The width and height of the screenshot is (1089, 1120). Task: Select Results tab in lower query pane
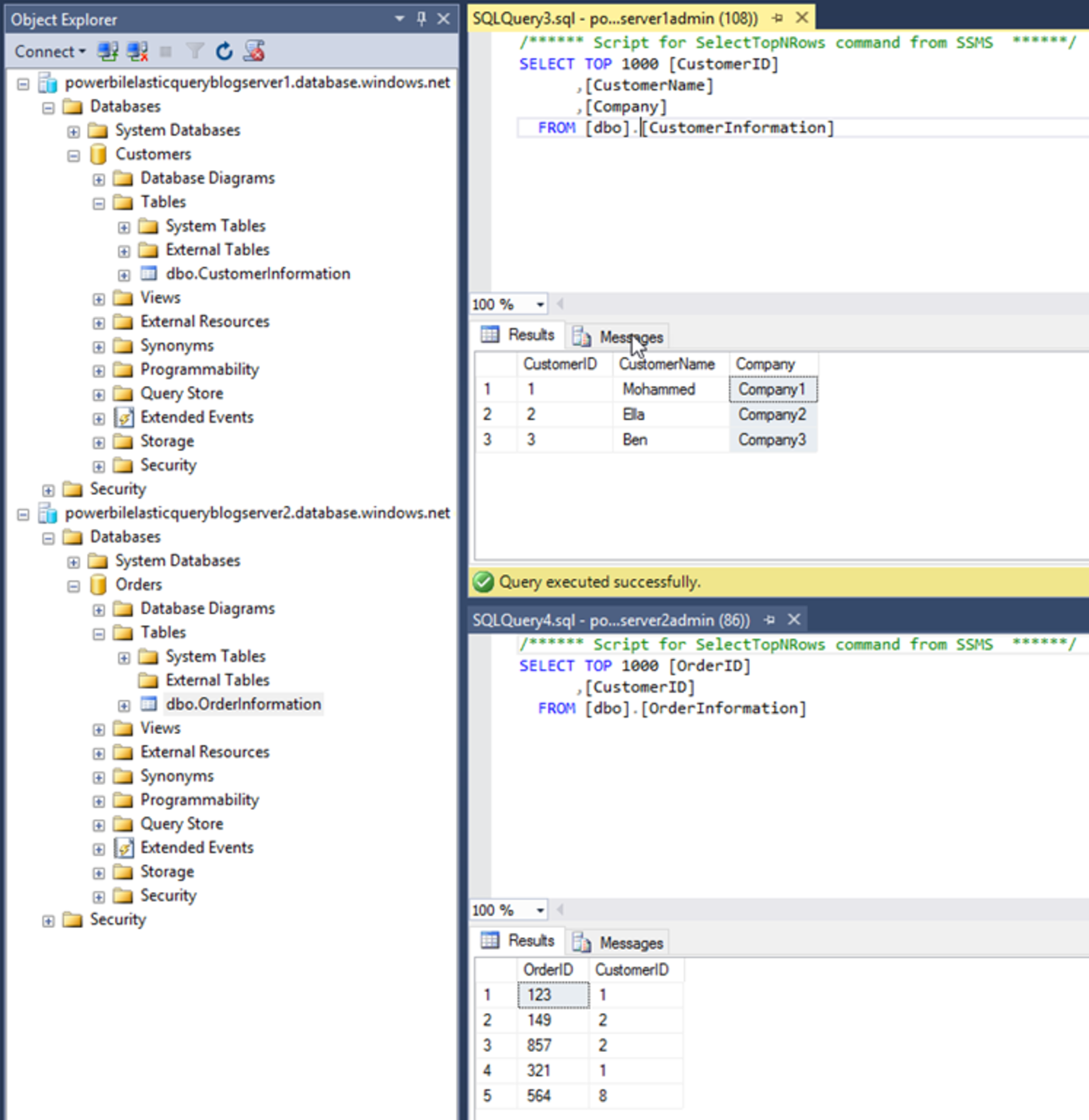(x=519, y=941)
